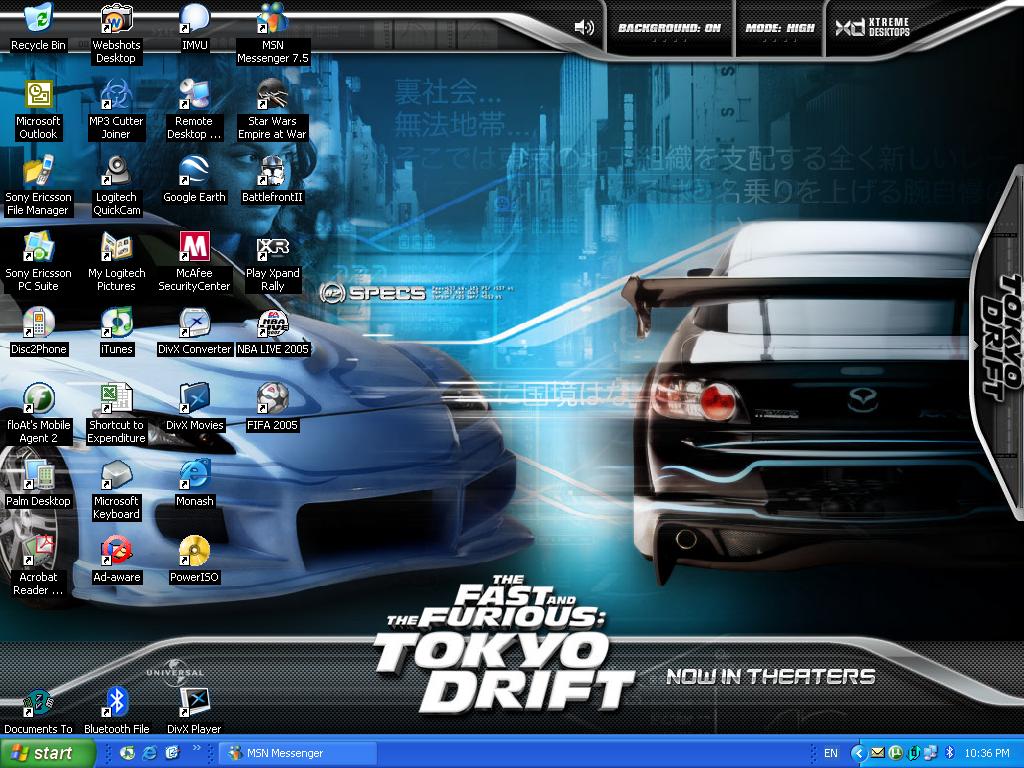Select the iTunes desktop shortcut

pos(116,332)
